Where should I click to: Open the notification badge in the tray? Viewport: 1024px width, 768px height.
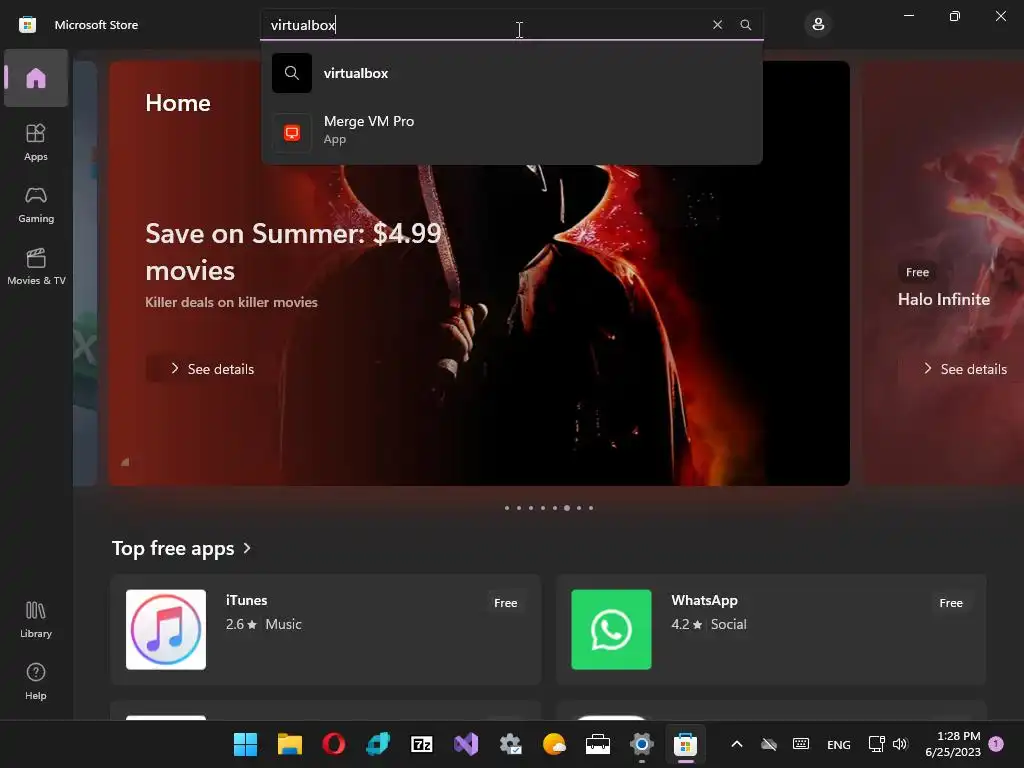pyautogui.click(x=996, y=743)
